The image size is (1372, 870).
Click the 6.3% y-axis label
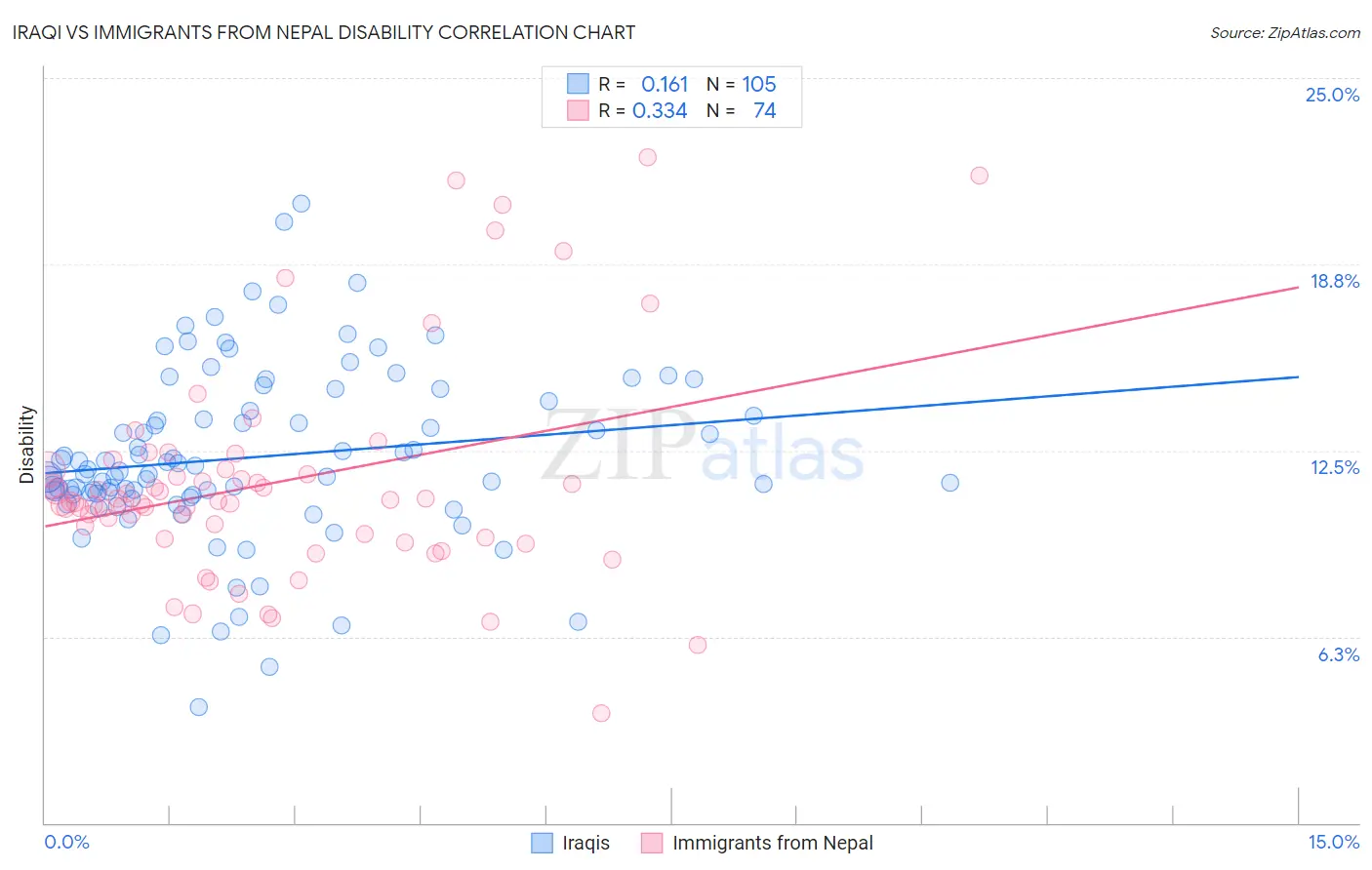tap(1338, 654)
